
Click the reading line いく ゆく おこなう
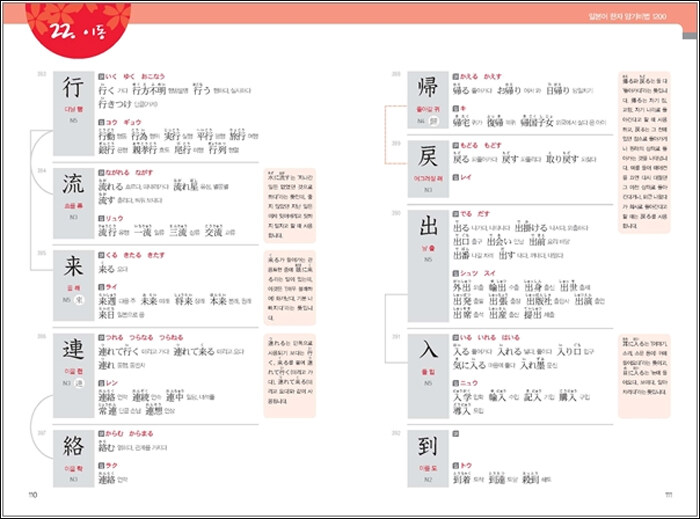[x=135, y=77]
